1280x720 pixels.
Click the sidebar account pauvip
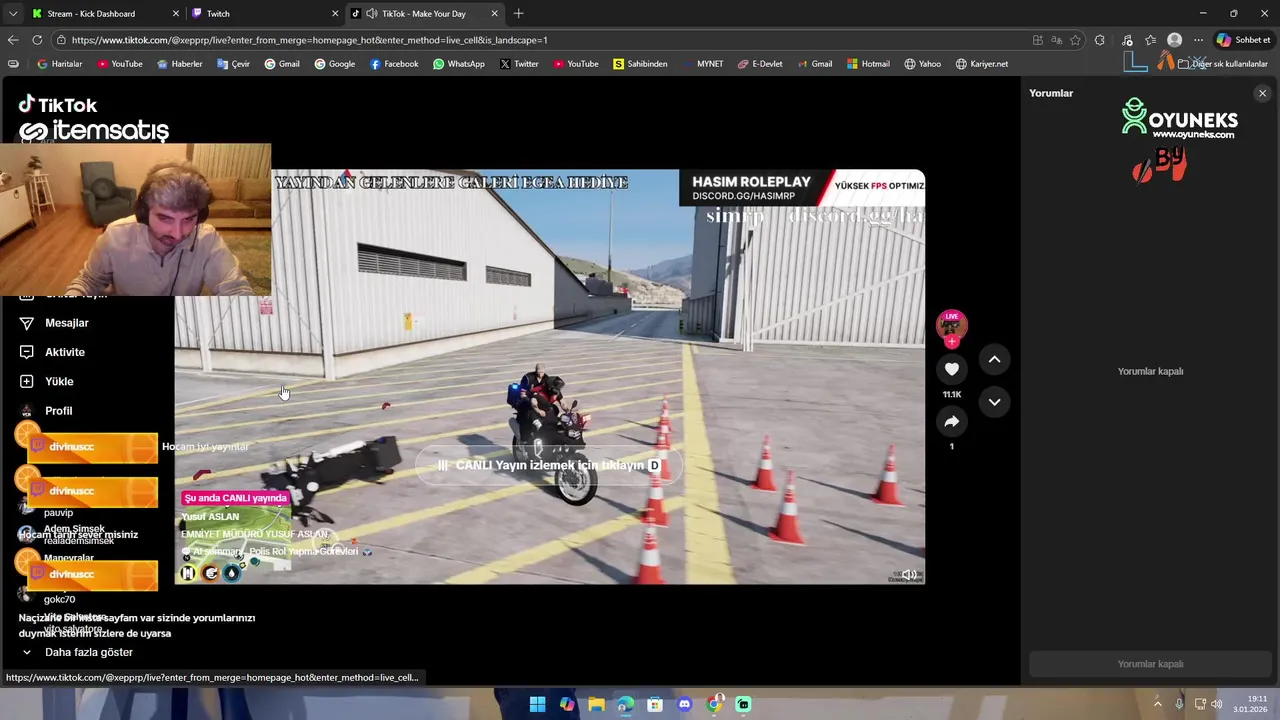(58, 512)
